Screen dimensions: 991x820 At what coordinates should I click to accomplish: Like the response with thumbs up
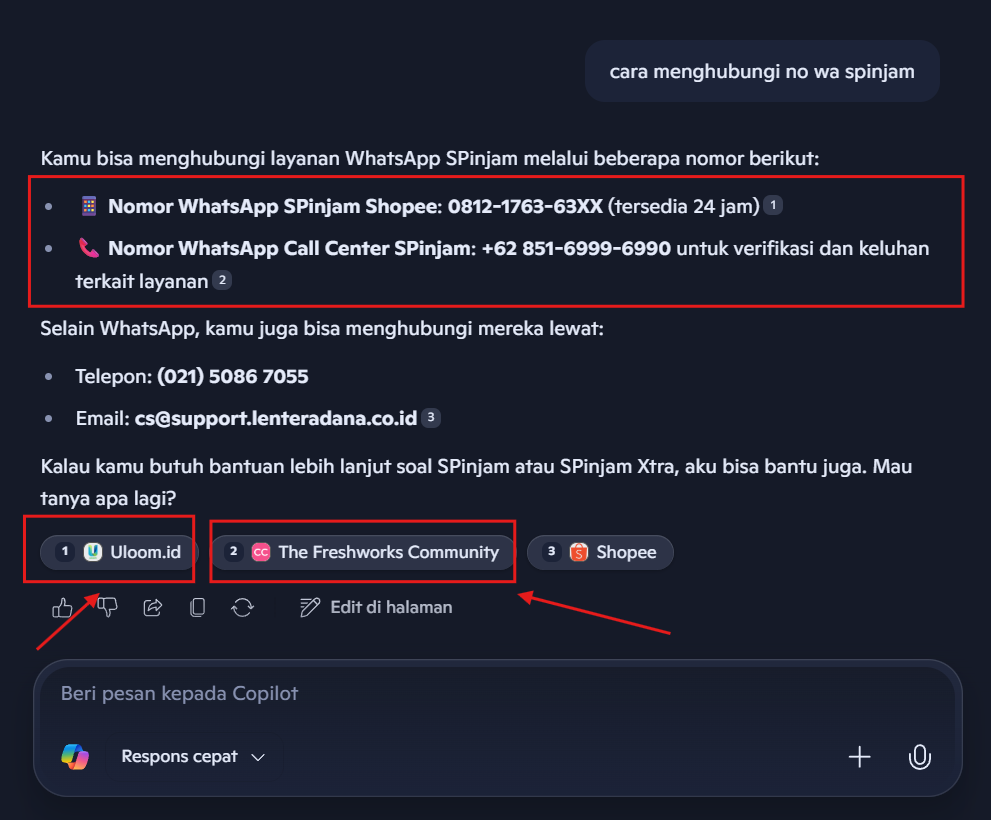(62, 607)
